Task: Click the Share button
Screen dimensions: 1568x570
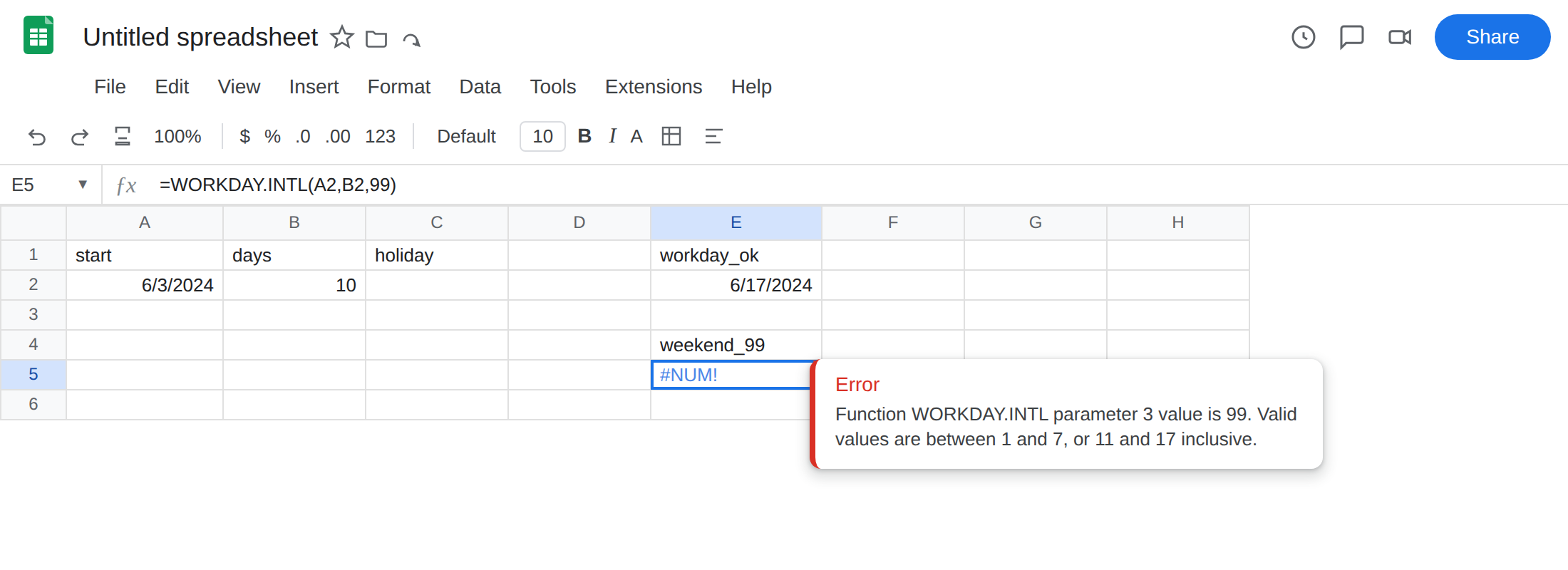Action: (1492, 37)
